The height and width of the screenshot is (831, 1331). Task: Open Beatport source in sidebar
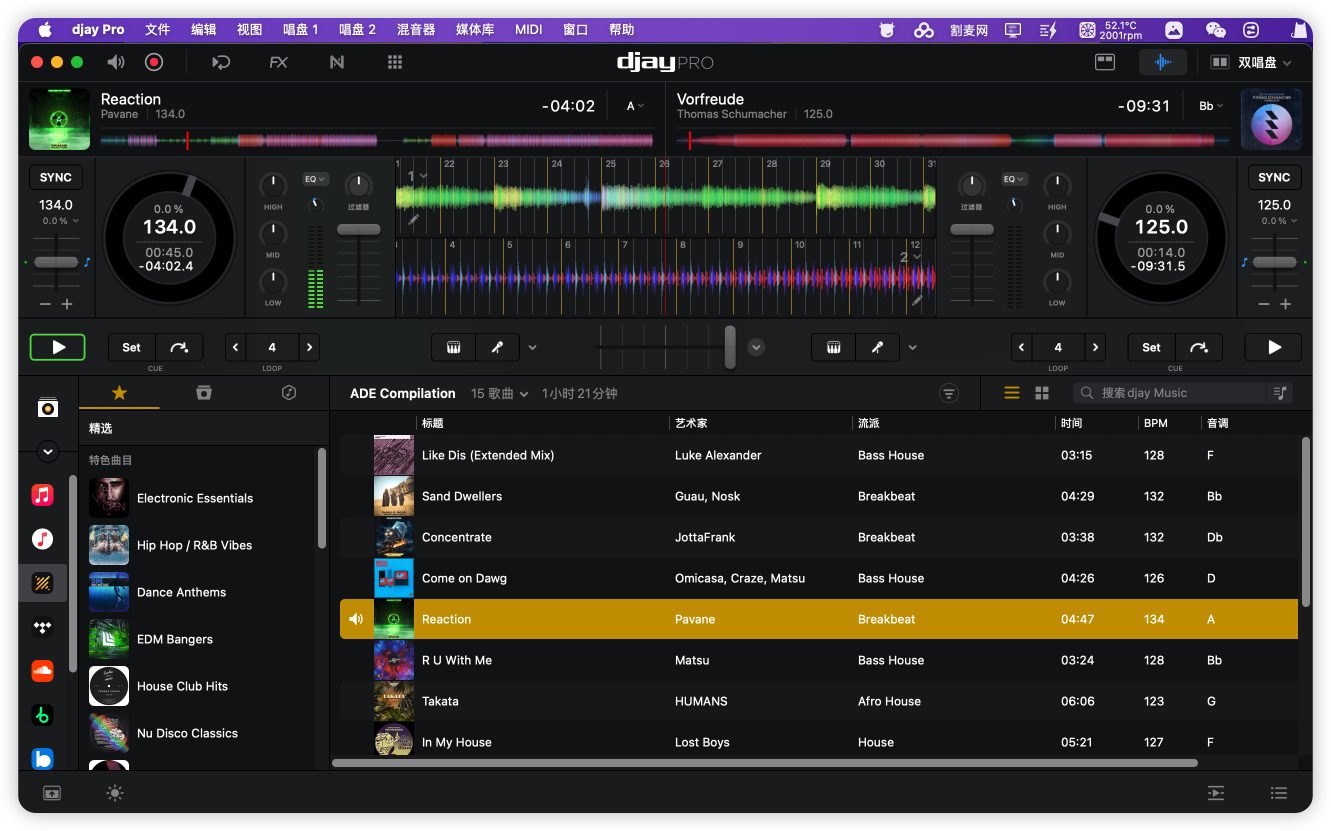(42, 715)
